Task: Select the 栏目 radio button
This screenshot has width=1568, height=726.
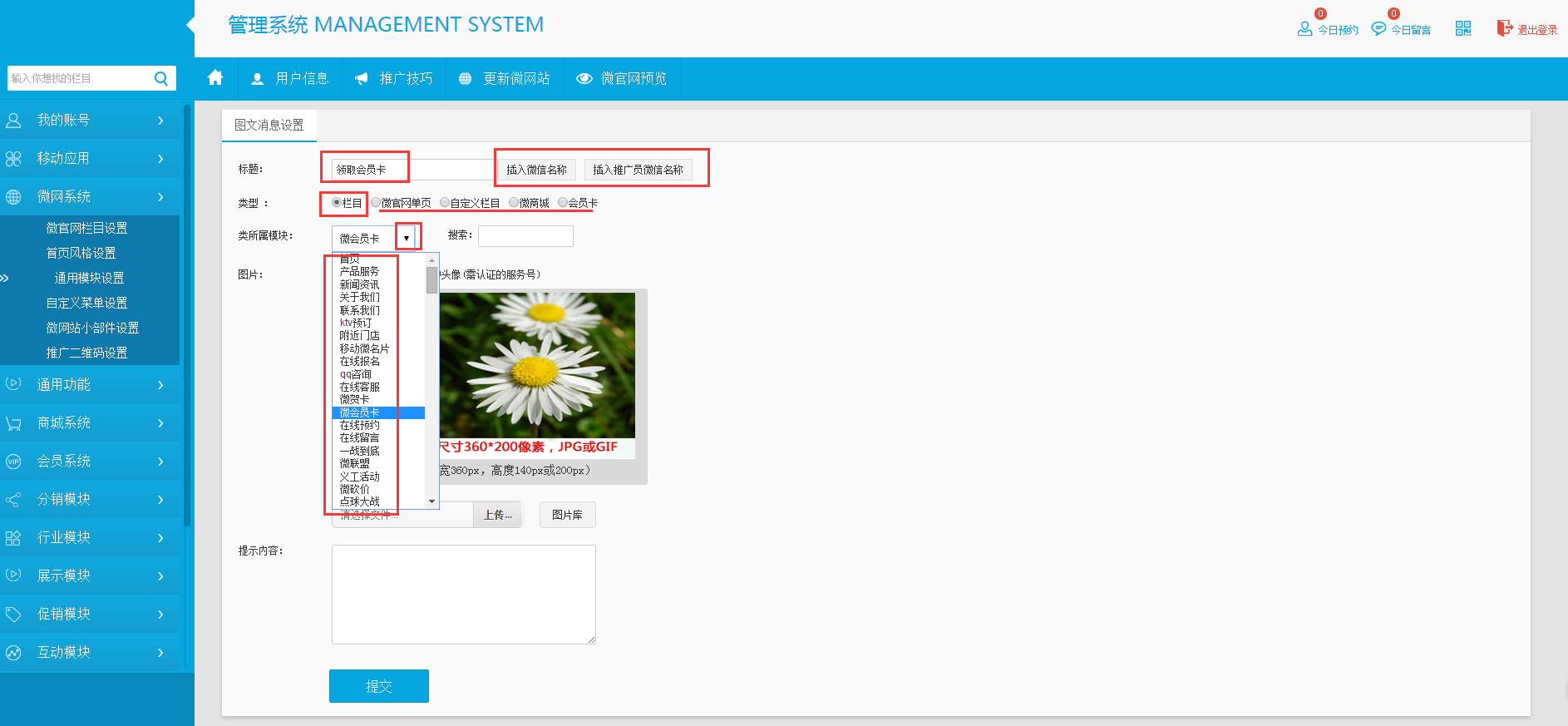Action: pyautogui.click(x=337, y=202)
